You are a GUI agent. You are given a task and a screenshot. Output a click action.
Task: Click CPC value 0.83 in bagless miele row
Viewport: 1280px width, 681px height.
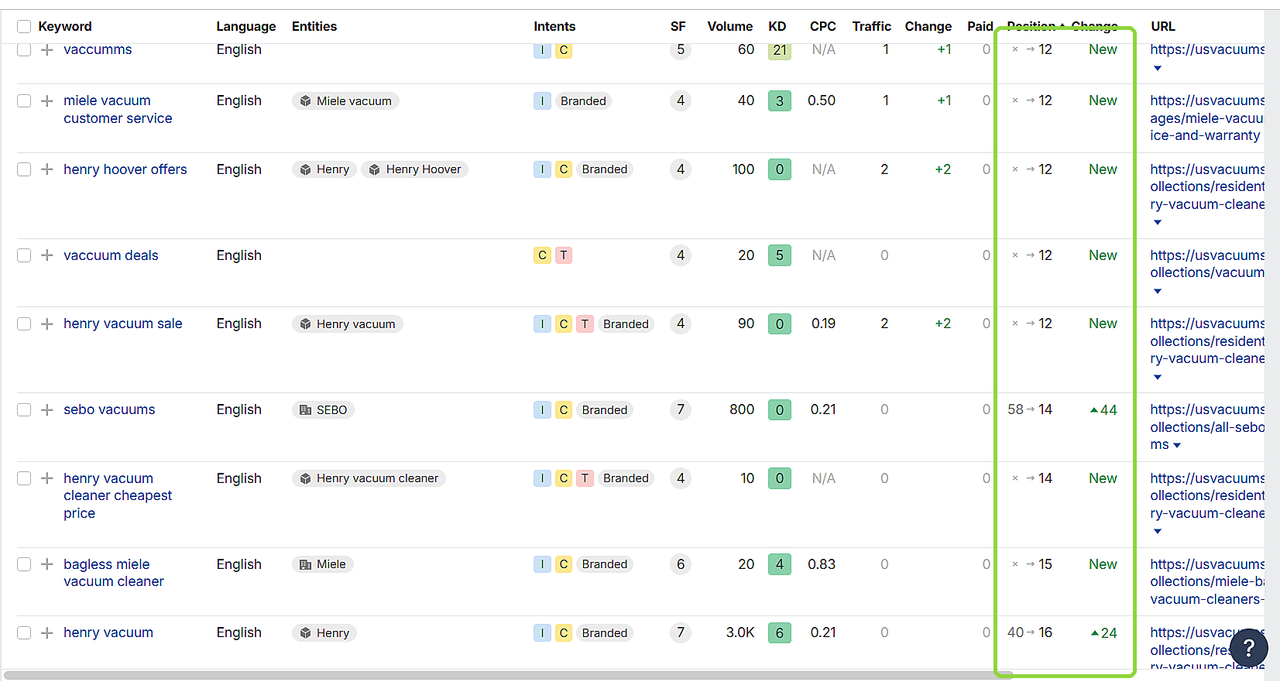pos(822,565)
